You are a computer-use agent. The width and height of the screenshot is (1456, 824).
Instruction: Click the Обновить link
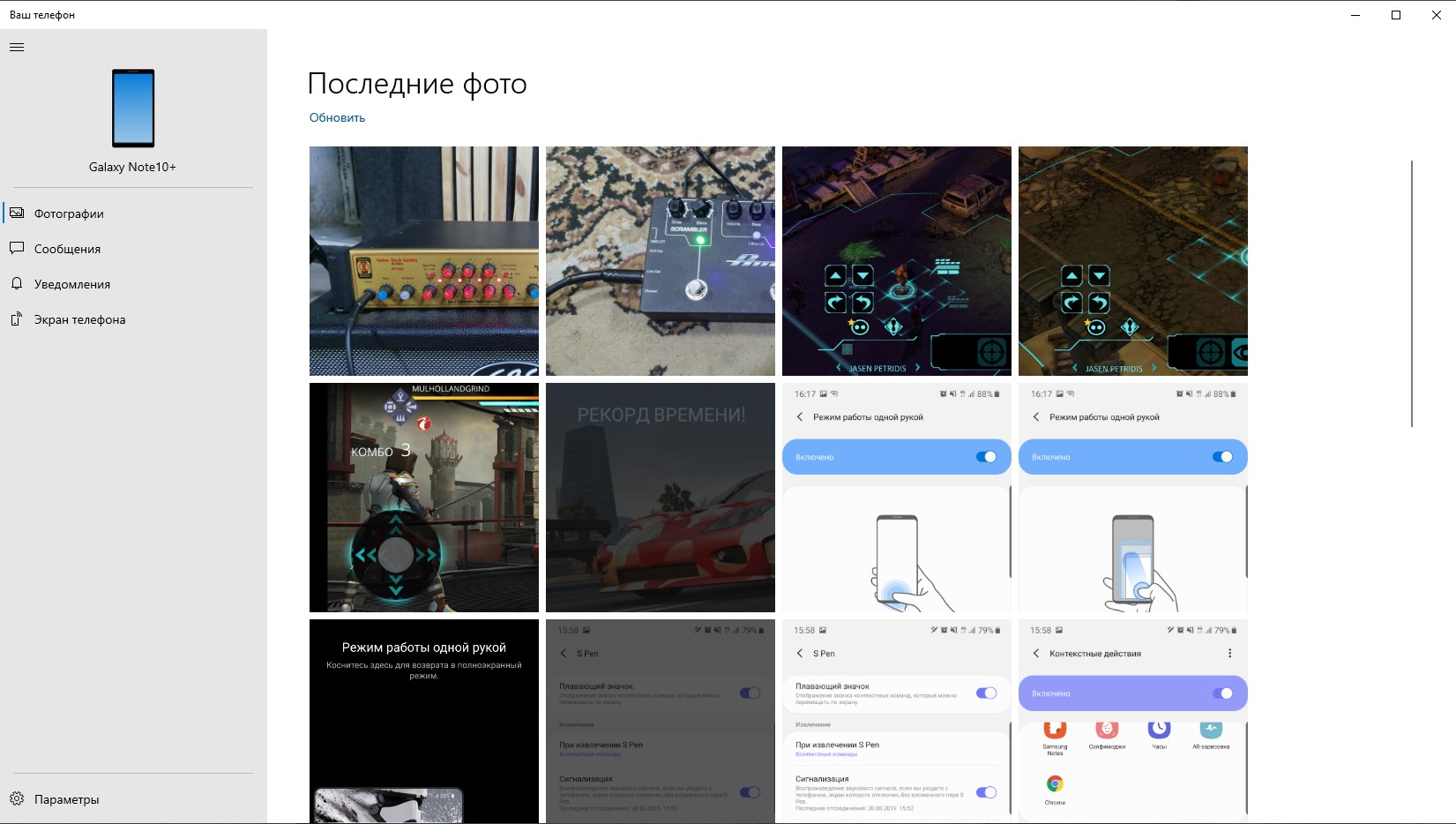337,117
